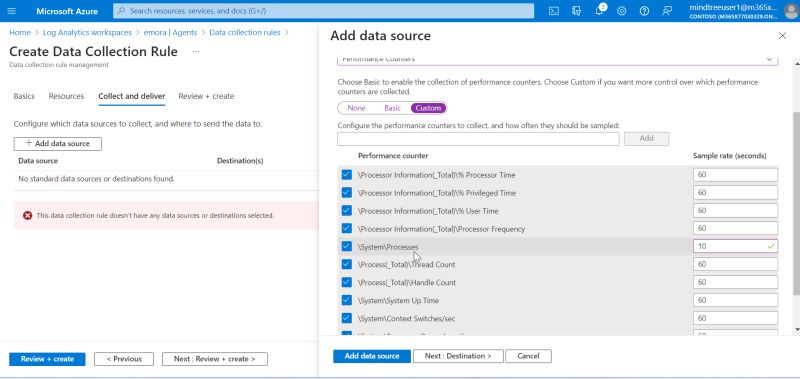Click the Cancel button

[529, 356]
